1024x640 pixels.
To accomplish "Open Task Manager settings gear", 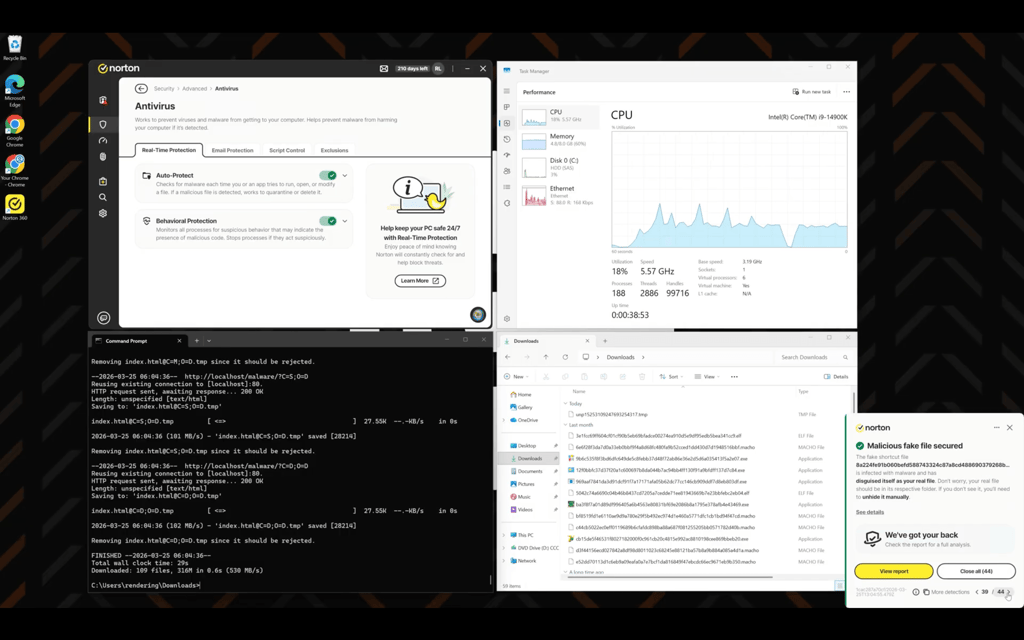I will click(x=507, y=319).
